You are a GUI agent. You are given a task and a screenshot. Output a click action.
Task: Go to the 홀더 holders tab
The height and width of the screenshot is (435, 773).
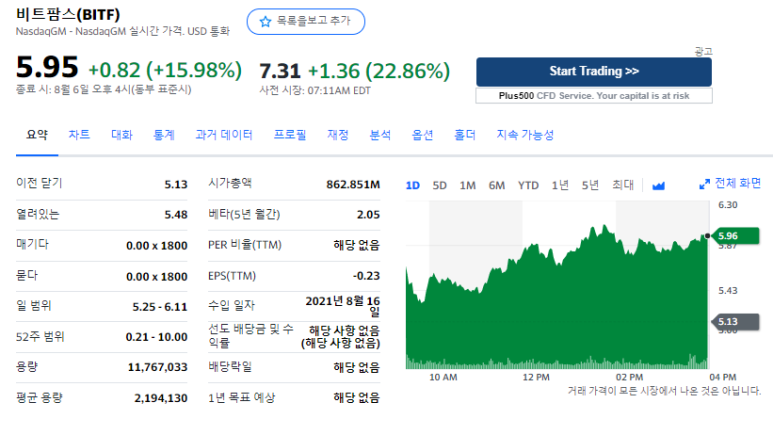point(464,135)
